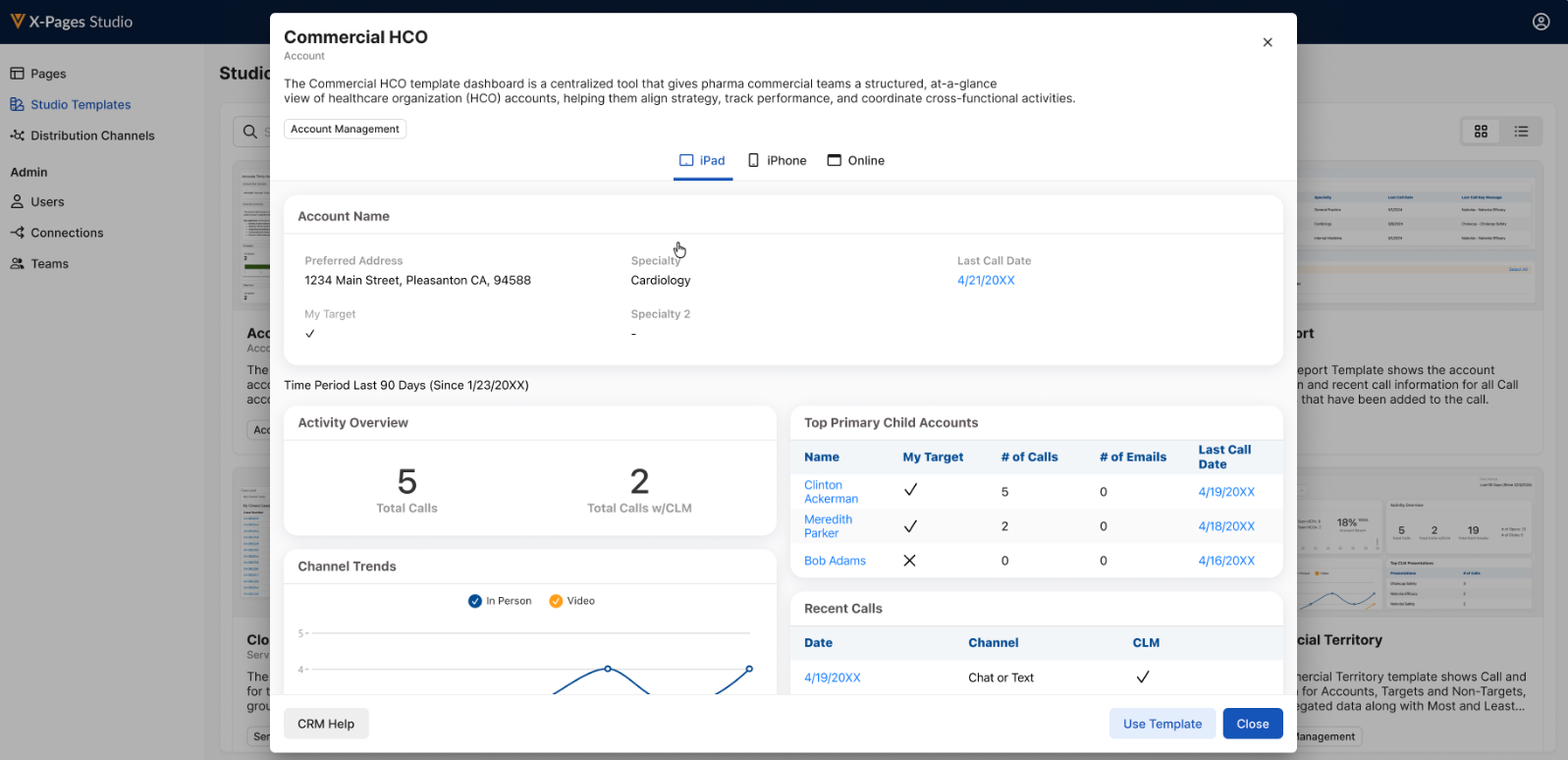Select the iPad preview tab
The height and width of the screenshot is (760, 1568).
pos(702,161)
